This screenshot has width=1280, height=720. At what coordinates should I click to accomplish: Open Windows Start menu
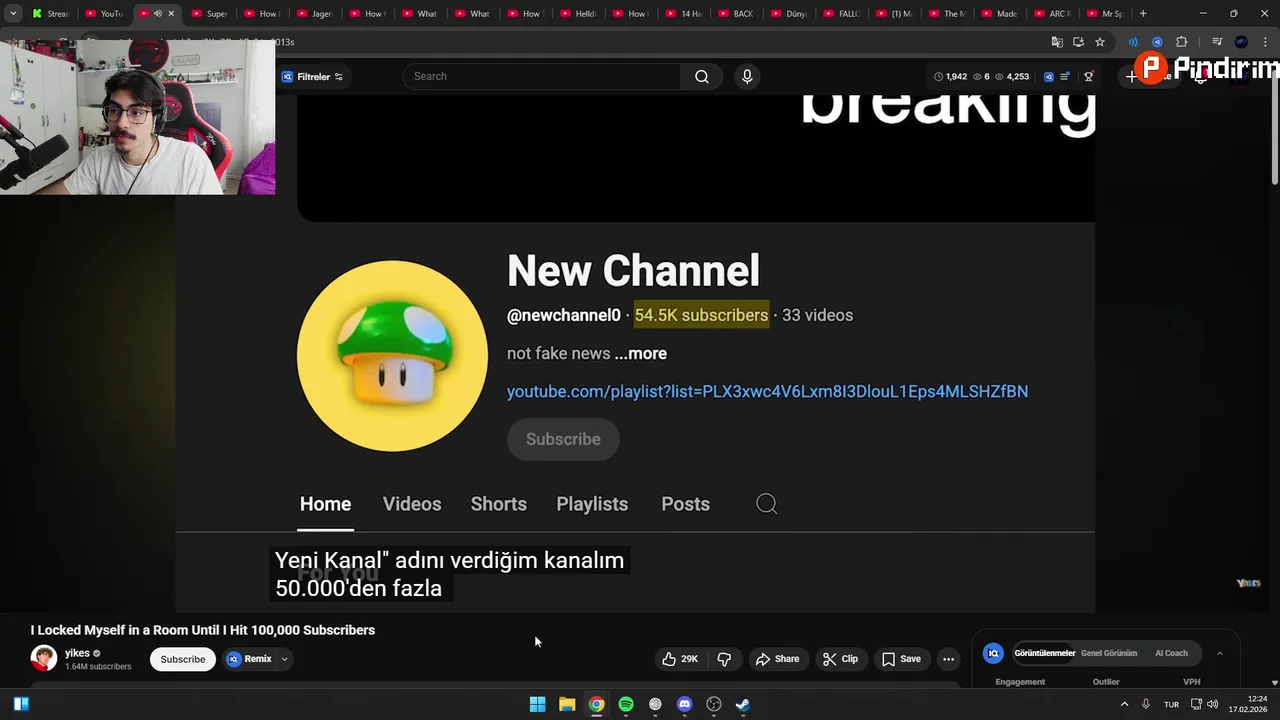pyautogui.click(x=537, y=704)
